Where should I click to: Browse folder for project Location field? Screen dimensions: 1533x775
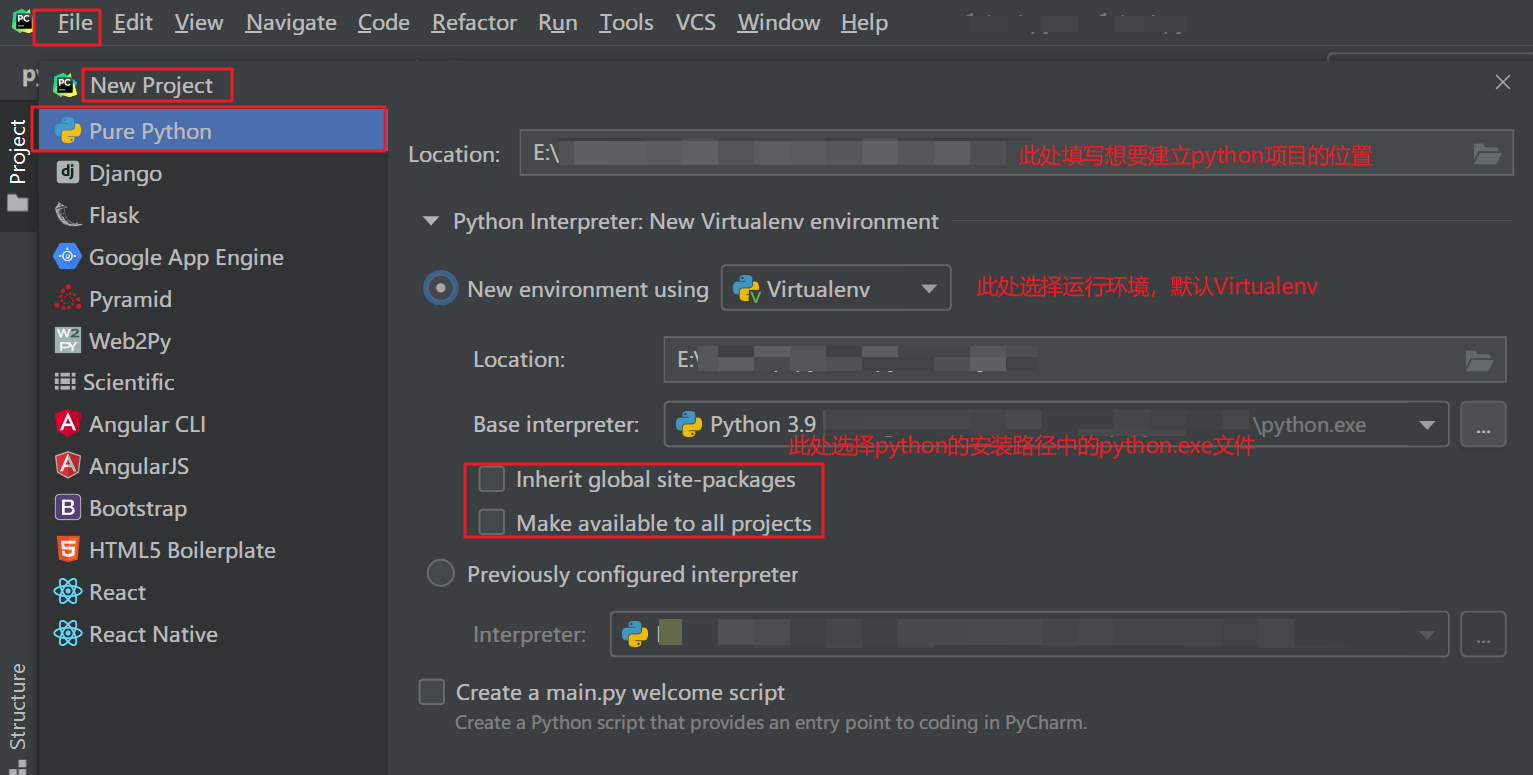1487,154
